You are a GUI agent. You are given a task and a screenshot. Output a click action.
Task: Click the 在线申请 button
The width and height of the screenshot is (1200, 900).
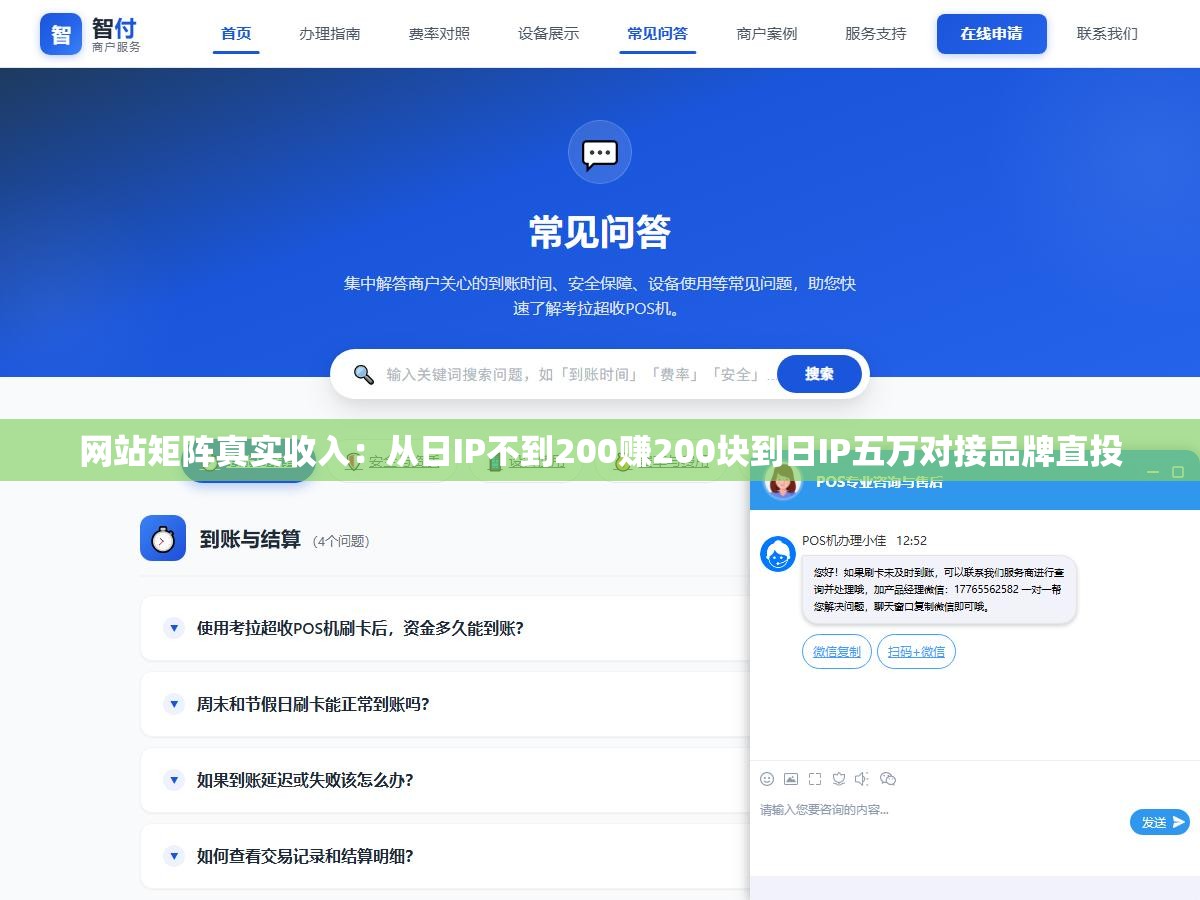(992, 34)
